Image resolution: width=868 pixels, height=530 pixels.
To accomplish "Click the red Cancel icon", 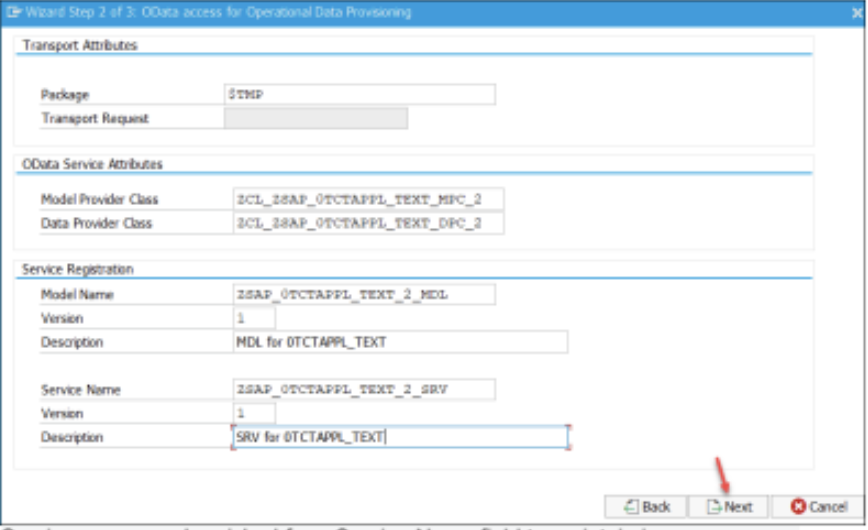I will [798, 506].
